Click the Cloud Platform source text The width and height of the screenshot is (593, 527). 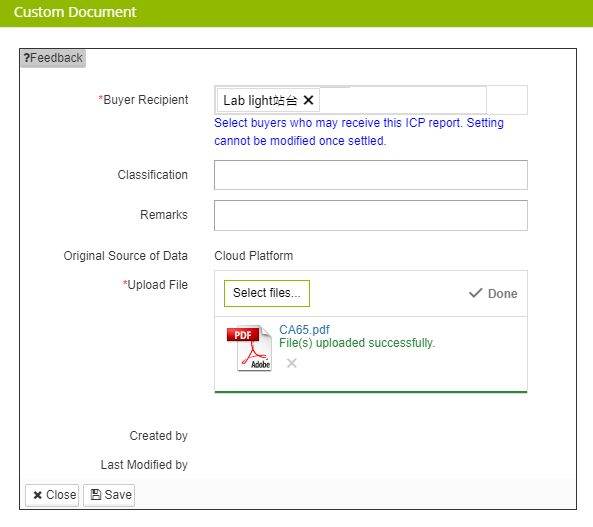coord(253,256)
